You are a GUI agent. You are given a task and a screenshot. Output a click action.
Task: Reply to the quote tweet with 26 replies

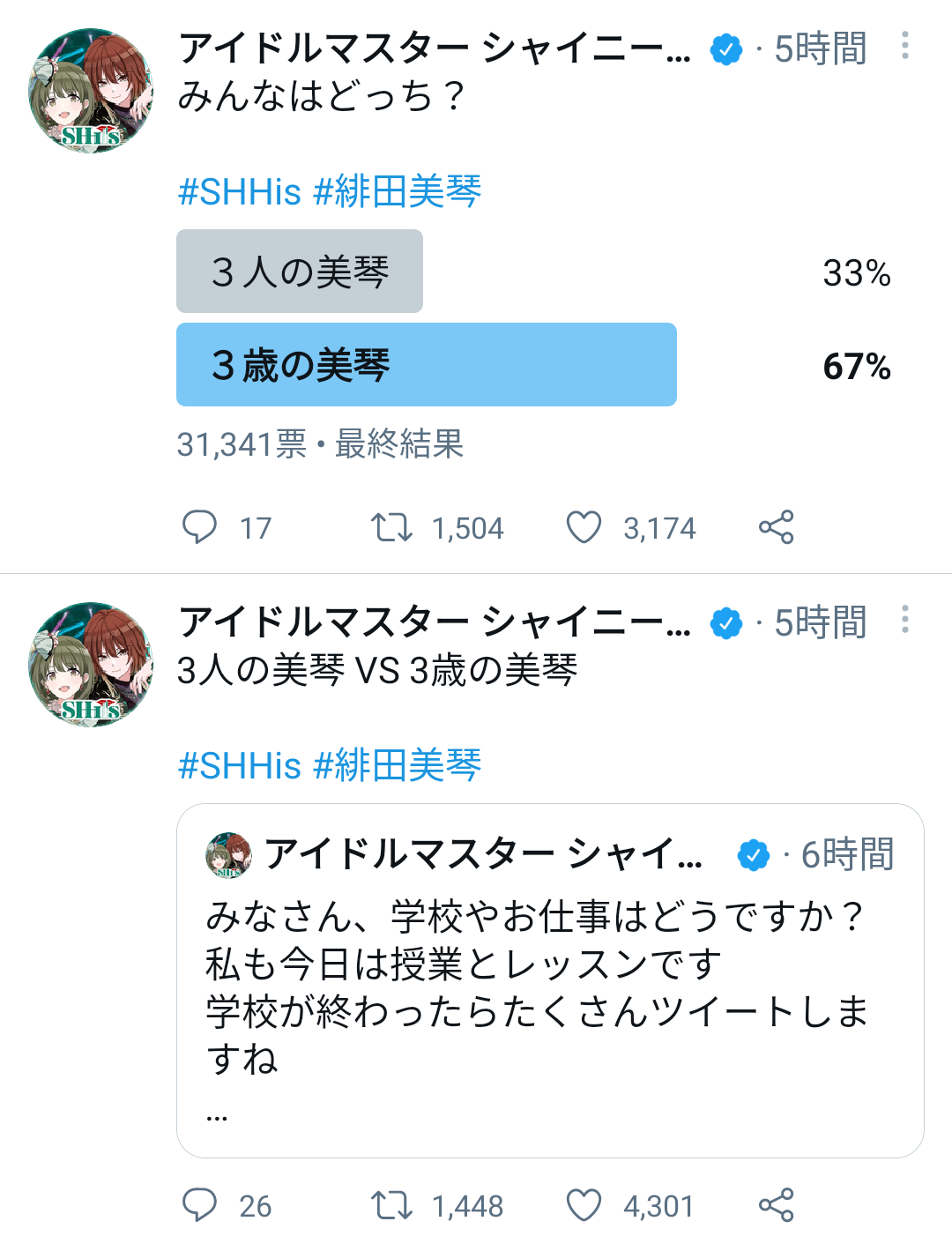click(x=199, y=1205)
